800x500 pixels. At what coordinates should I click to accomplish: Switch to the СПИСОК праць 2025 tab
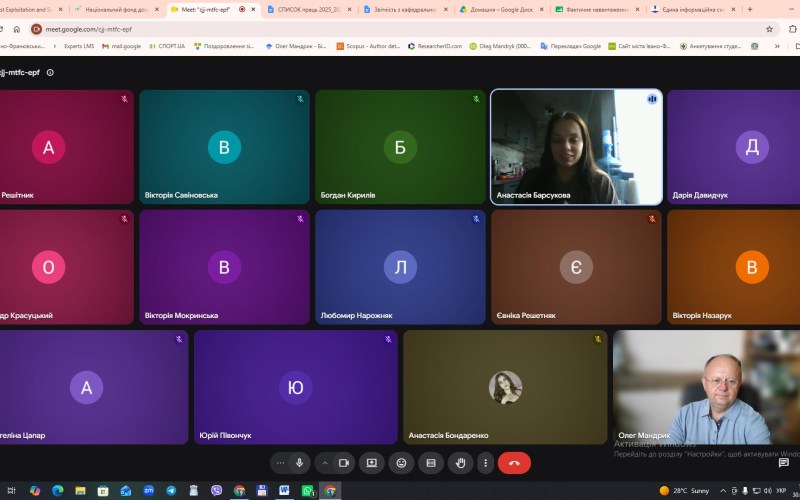pos(309,9)
